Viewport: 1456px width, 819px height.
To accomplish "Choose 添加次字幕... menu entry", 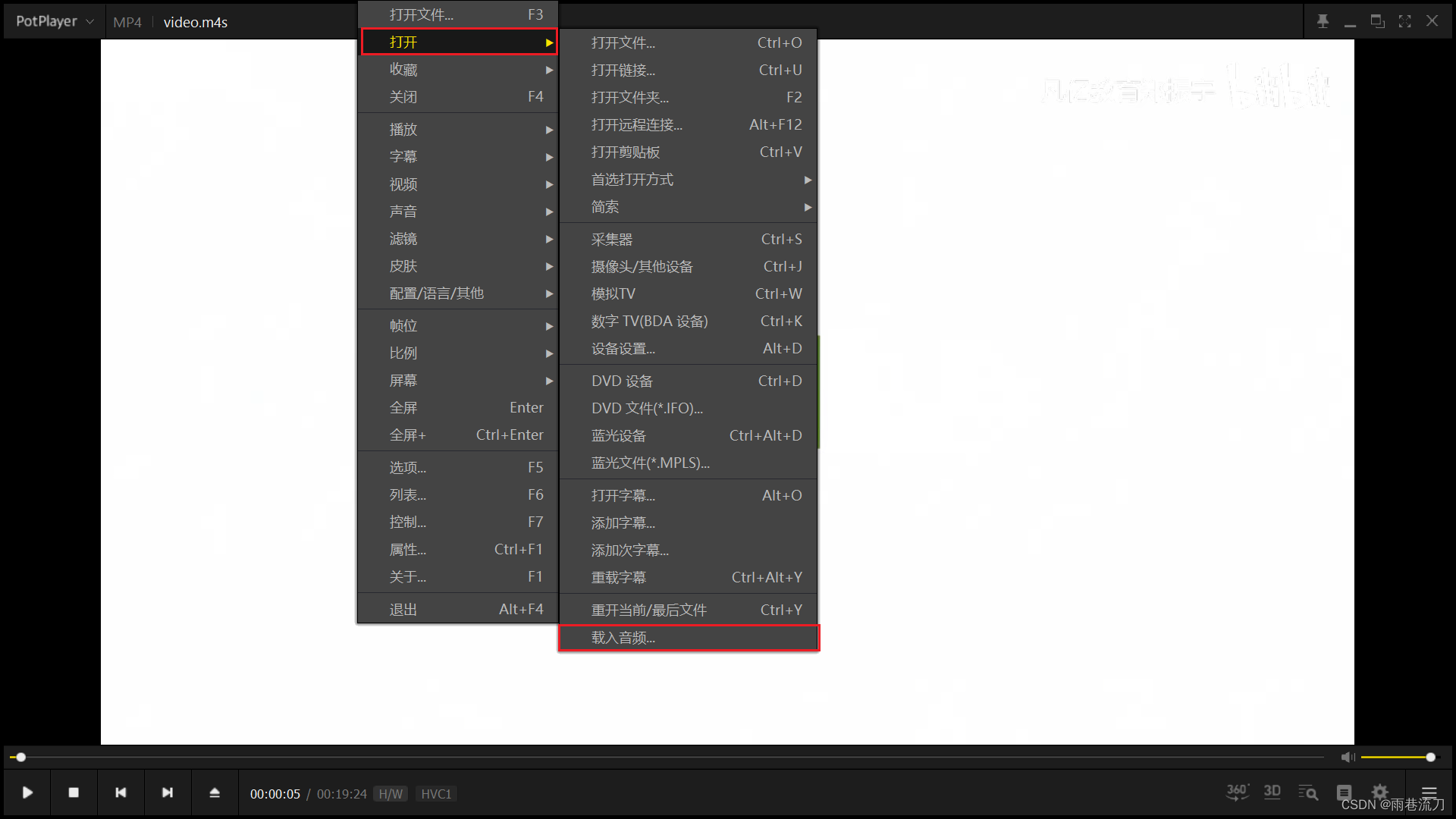I will click(x=689, y=551).
